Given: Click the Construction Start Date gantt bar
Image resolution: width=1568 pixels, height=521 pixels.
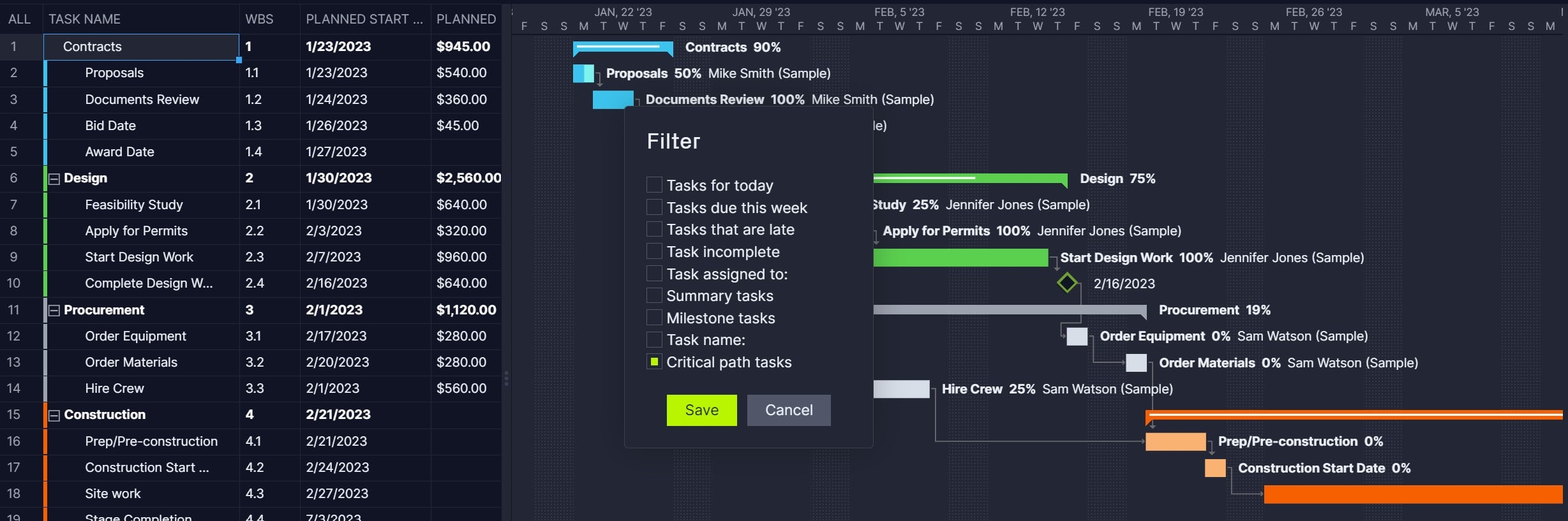Looking at the screenshot, I should [1215, 468].
